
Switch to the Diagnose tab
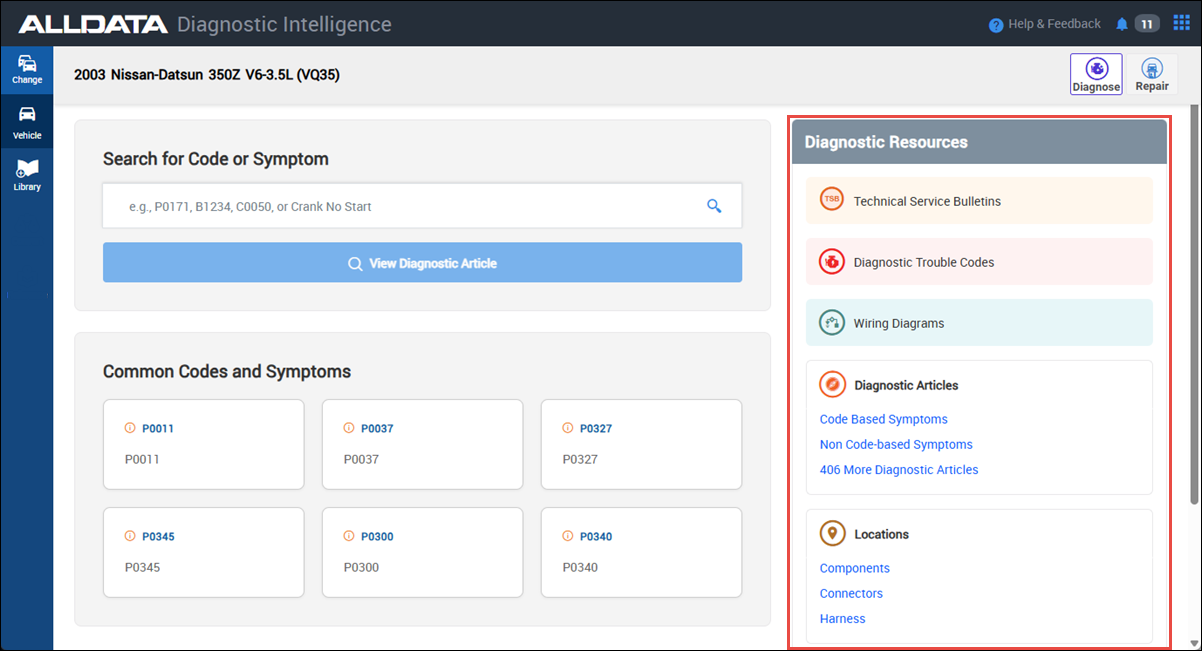pyautogui.click(x=1096, y=75)
